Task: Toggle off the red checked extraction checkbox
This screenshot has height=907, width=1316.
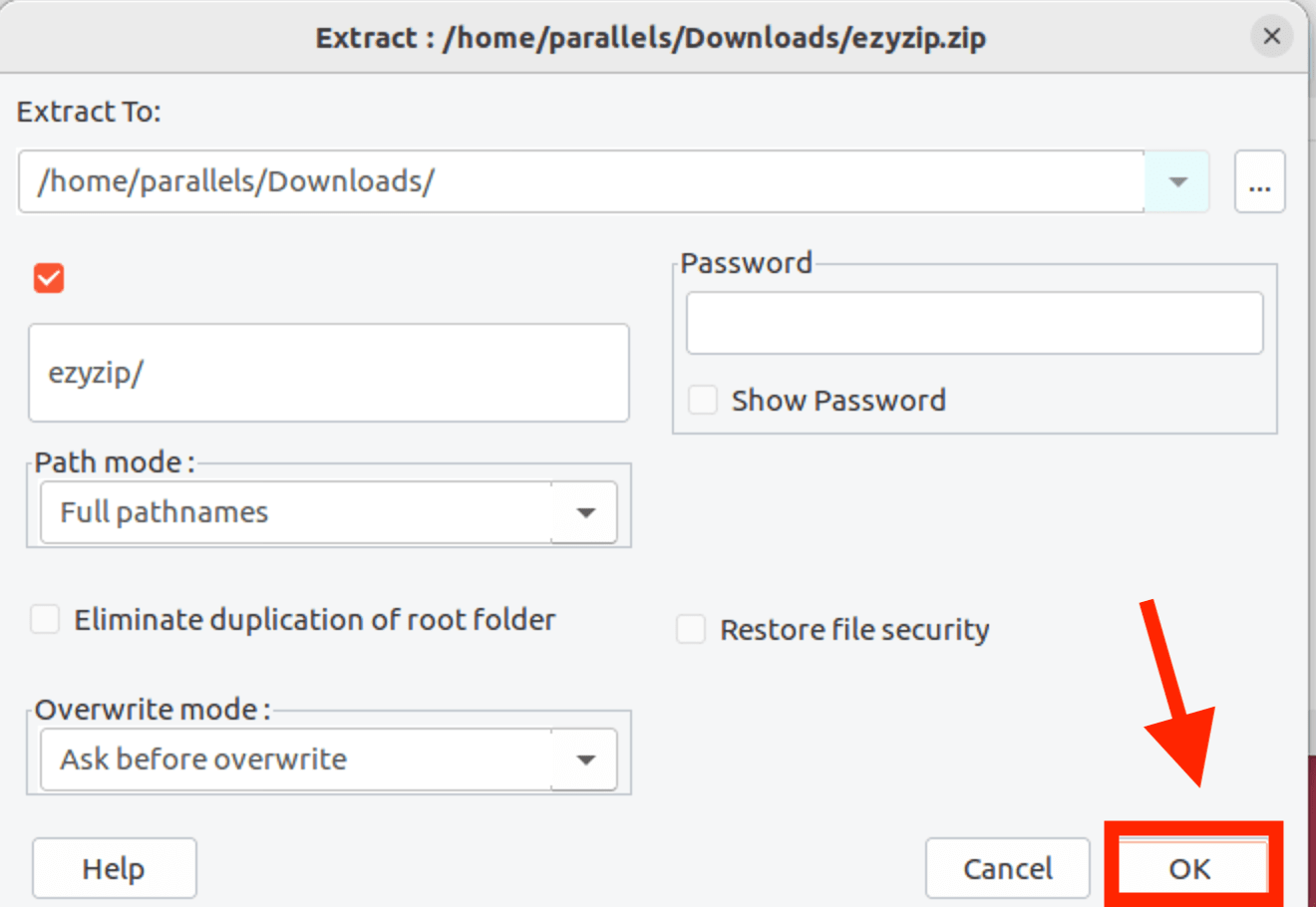Action: coord(48,277)
